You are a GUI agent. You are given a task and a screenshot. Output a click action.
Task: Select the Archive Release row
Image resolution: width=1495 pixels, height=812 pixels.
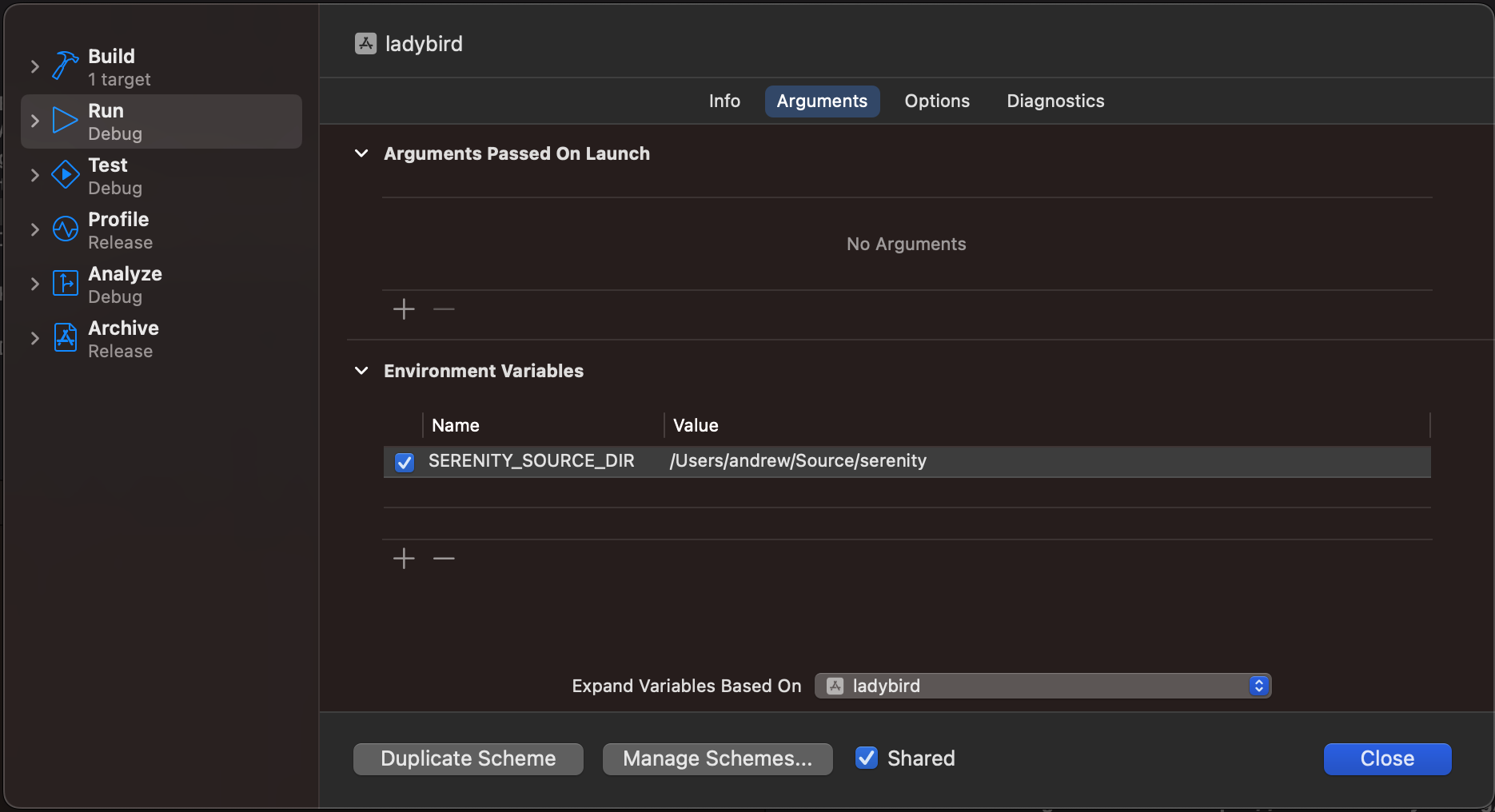tap(161, 339)
